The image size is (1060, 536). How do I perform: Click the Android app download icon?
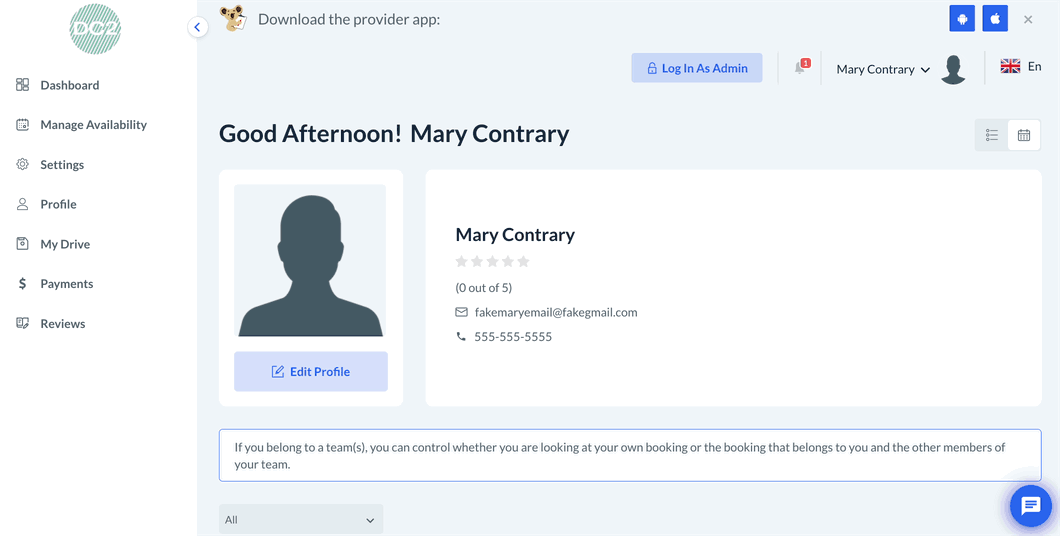(x=962, y=19)
